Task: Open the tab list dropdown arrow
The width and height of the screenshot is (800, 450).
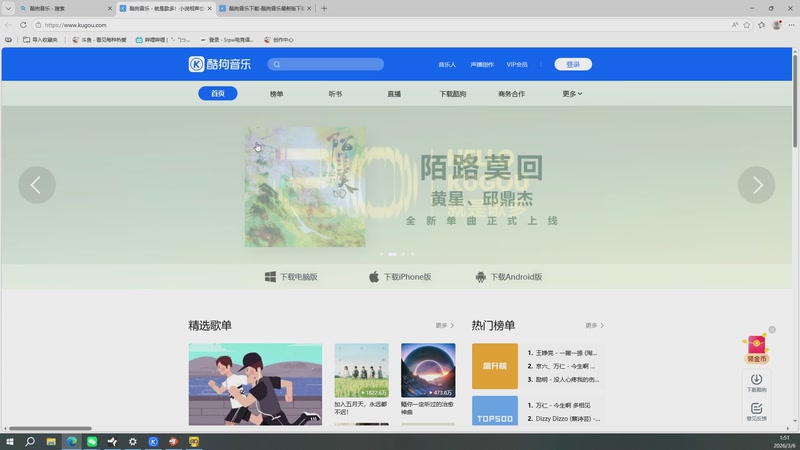Action: (8, 8)
